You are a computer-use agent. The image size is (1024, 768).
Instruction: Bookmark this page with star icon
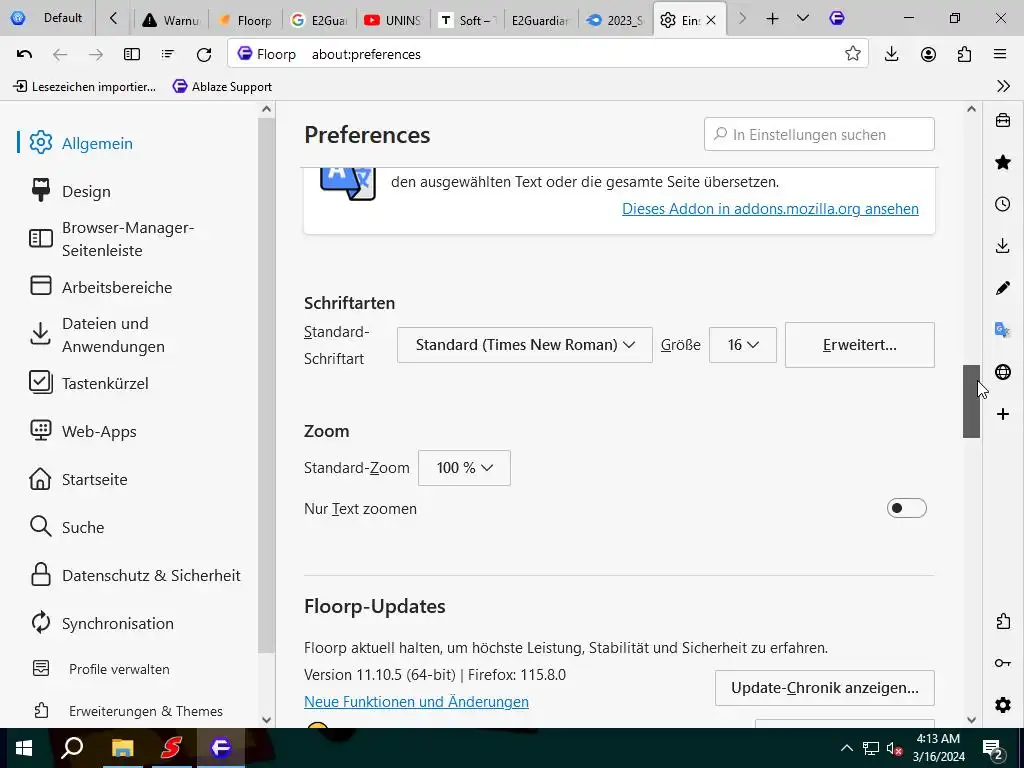click(x=852, y=54)
